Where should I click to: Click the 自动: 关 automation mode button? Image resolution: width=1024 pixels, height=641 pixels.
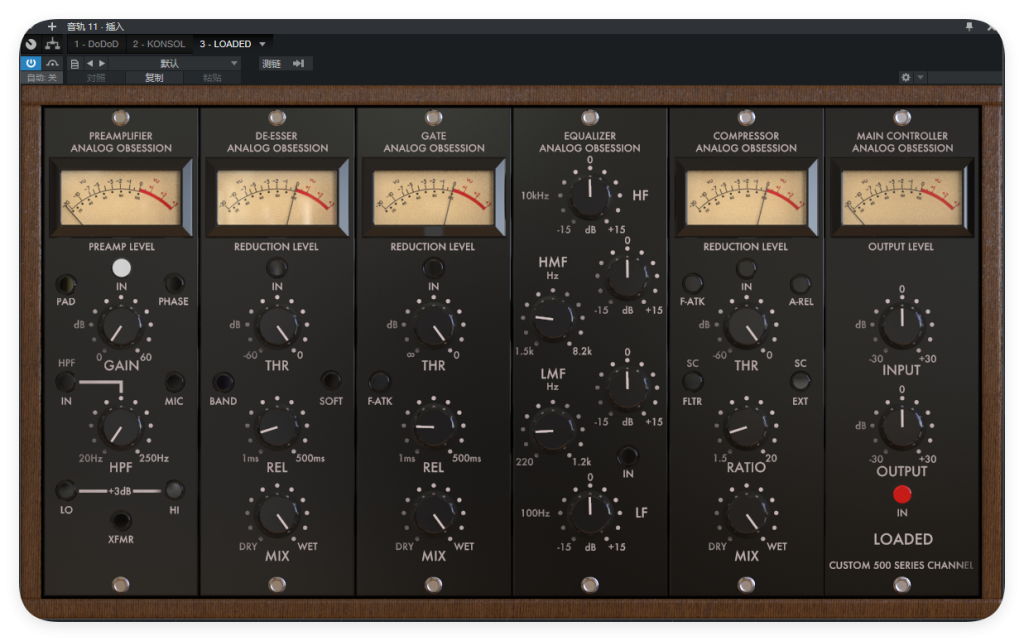click(x=42, y=78)
